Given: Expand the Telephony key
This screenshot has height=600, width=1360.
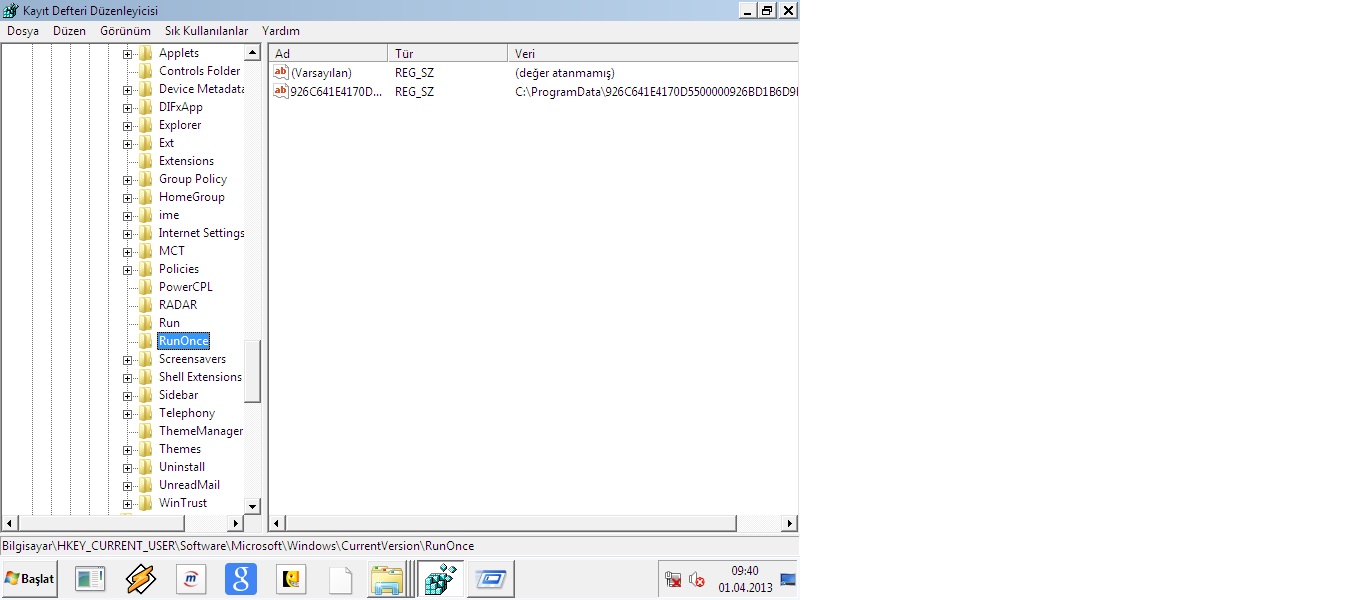Looking at the screenshot, I should point(128,414).
